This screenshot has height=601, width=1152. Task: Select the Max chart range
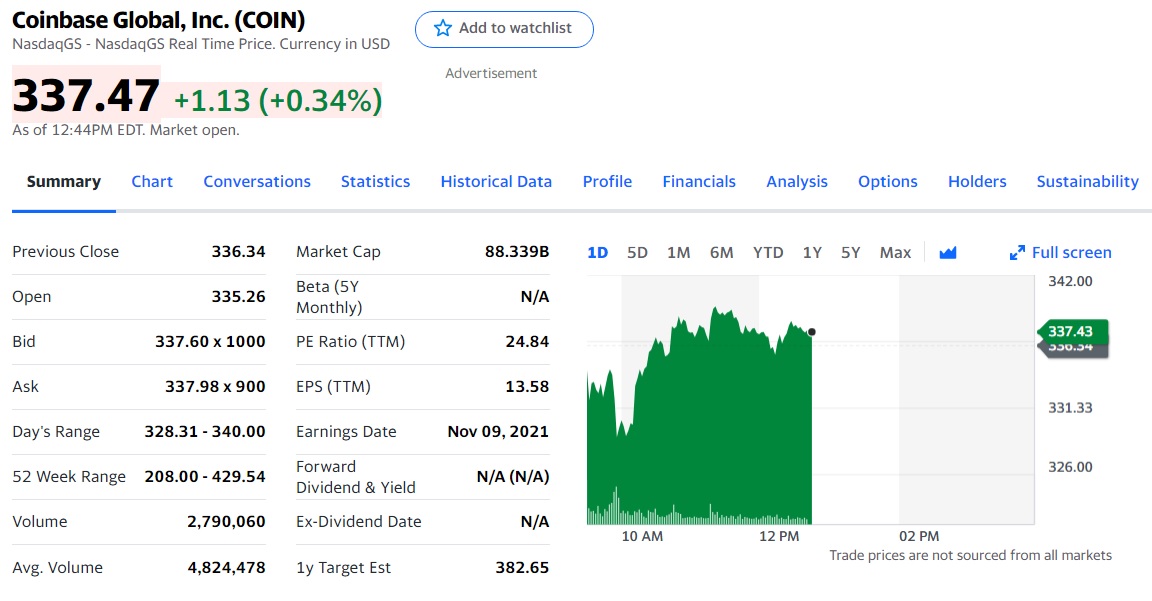coord(896,253)
